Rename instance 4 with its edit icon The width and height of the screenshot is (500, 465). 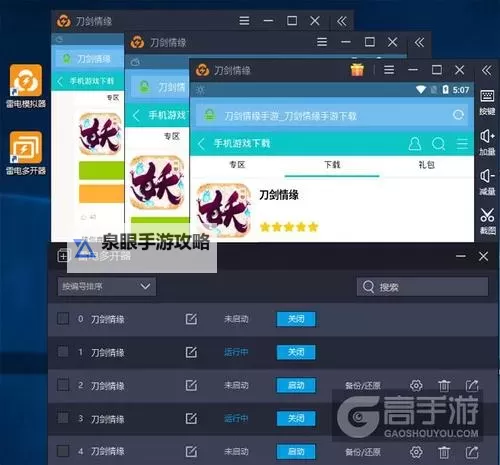(191, 452)
